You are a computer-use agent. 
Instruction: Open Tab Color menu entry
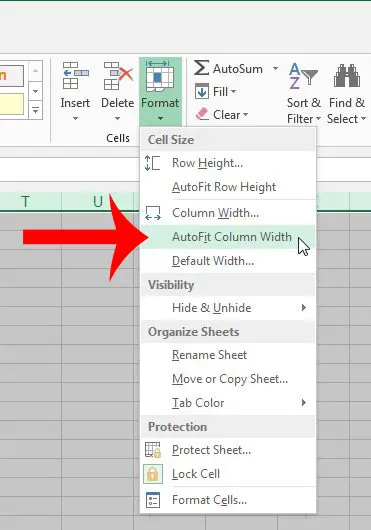pos(228,403)
